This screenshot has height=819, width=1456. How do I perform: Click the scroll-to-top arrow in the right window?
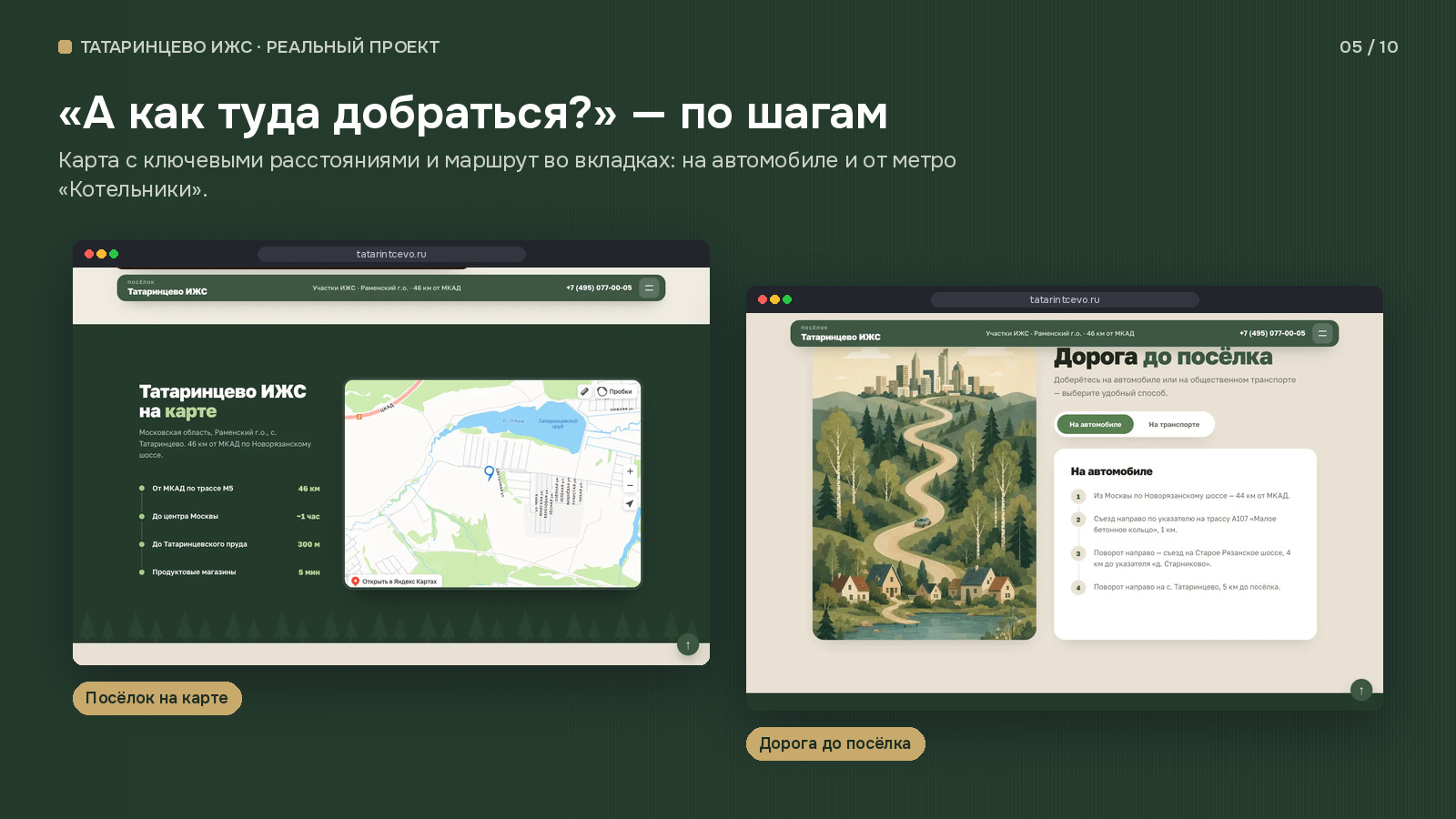click(x=1361, y=690)
